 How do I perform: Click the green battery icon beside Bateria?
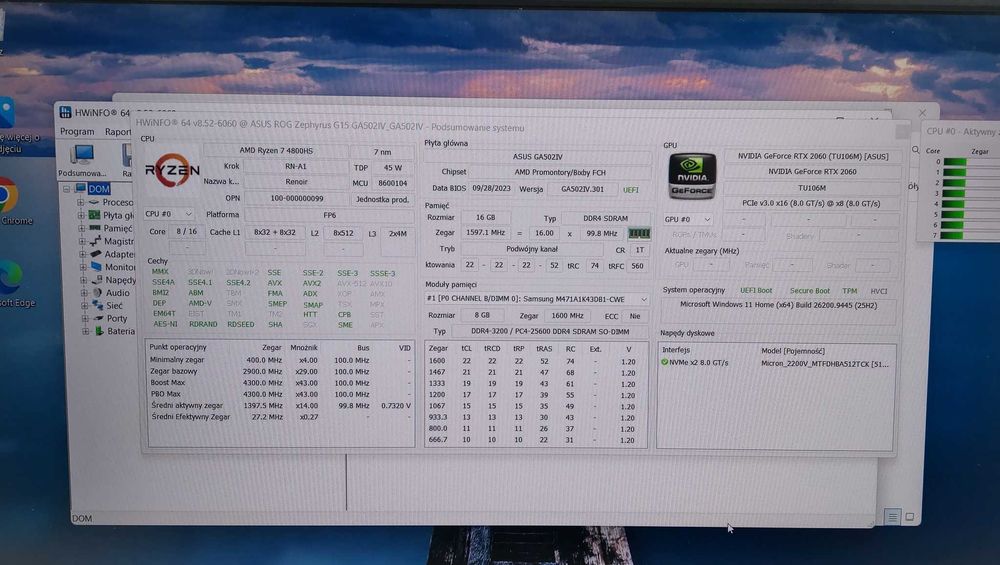pos(99,331)
